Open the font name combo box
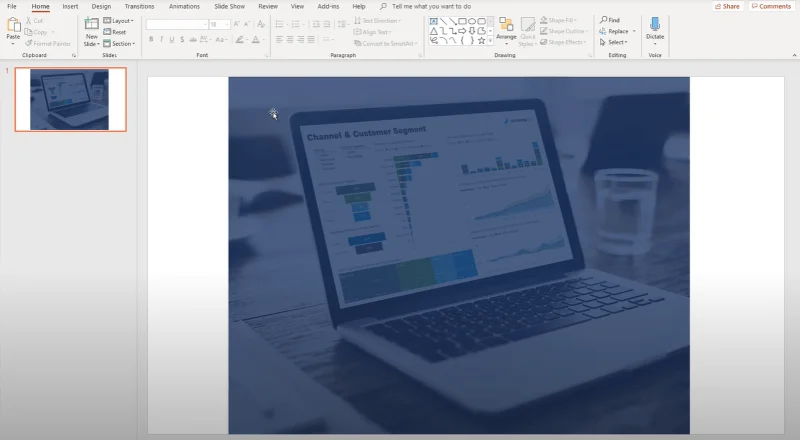Screen dimensions: 800x440 pos(177,25)
